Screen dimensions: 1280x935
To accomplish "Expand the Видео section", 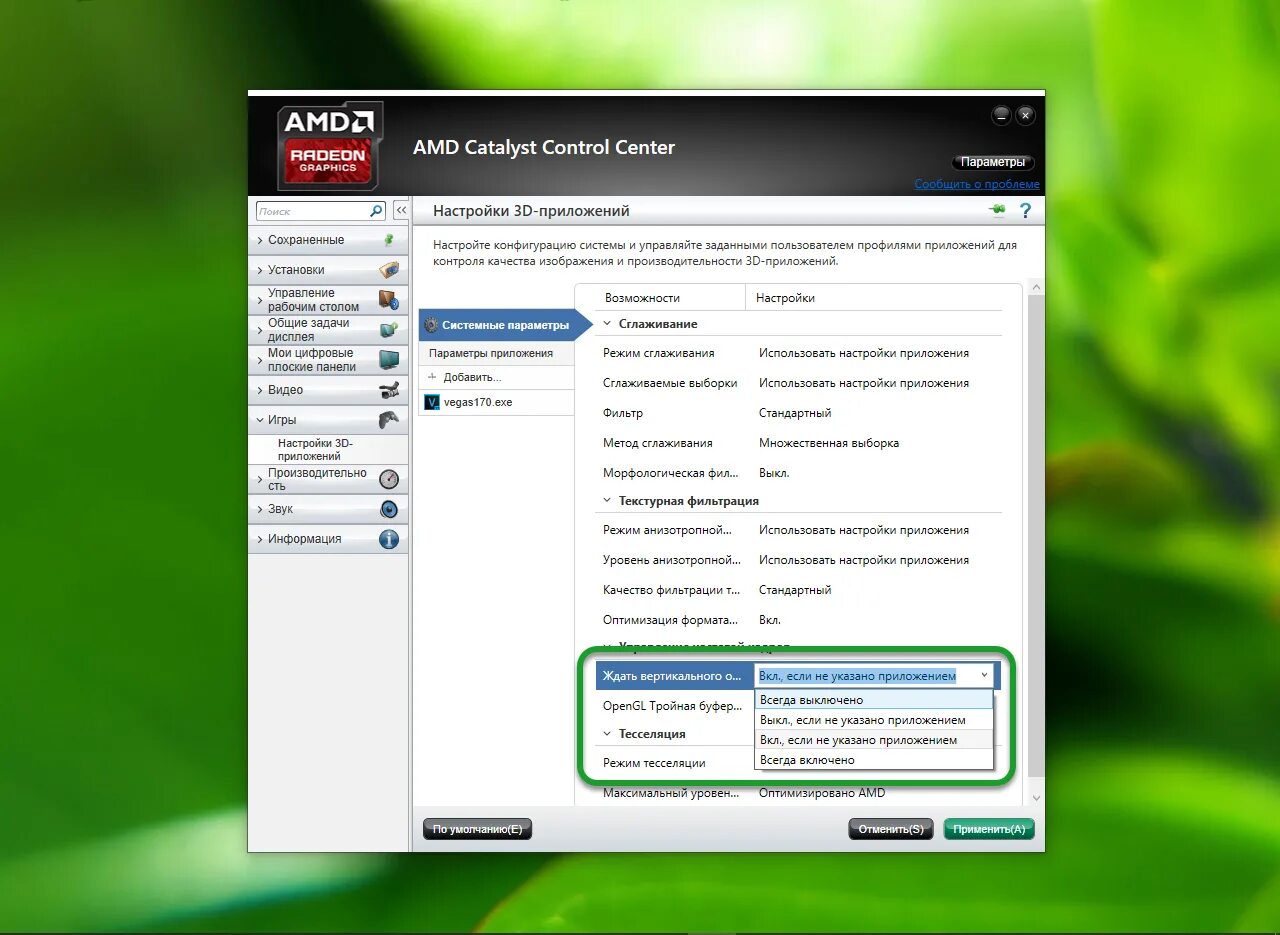I will pyautogui.click(x=260, y=390).
